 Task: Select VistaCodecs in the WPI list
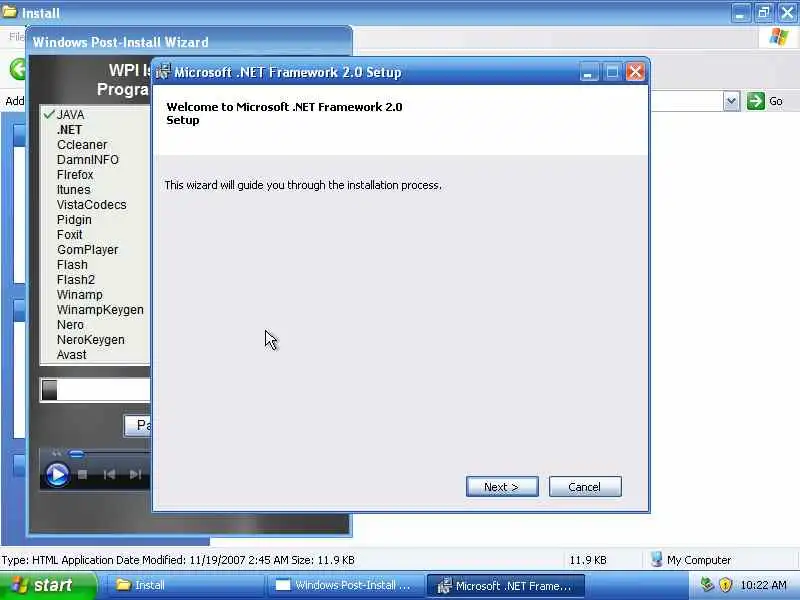tap(92, 205)
